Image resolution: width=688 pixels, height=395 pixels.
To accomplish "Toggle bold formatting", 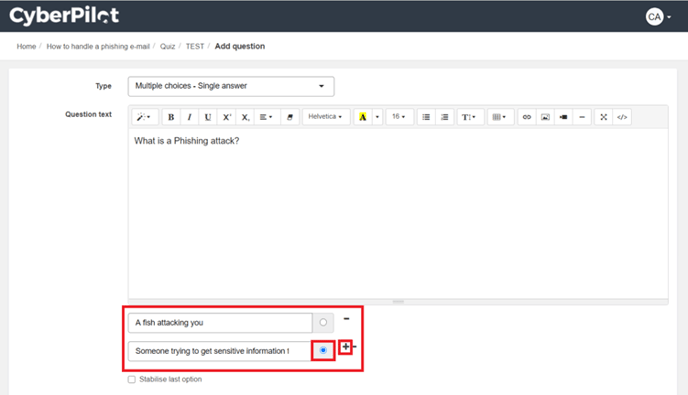I will pos(171,117).
